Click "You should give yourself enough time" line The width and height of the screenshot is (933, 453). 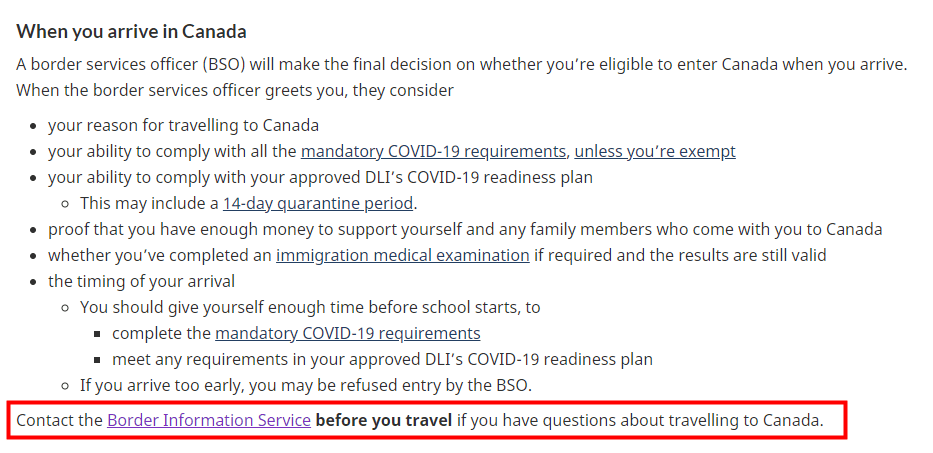point(310,307)
